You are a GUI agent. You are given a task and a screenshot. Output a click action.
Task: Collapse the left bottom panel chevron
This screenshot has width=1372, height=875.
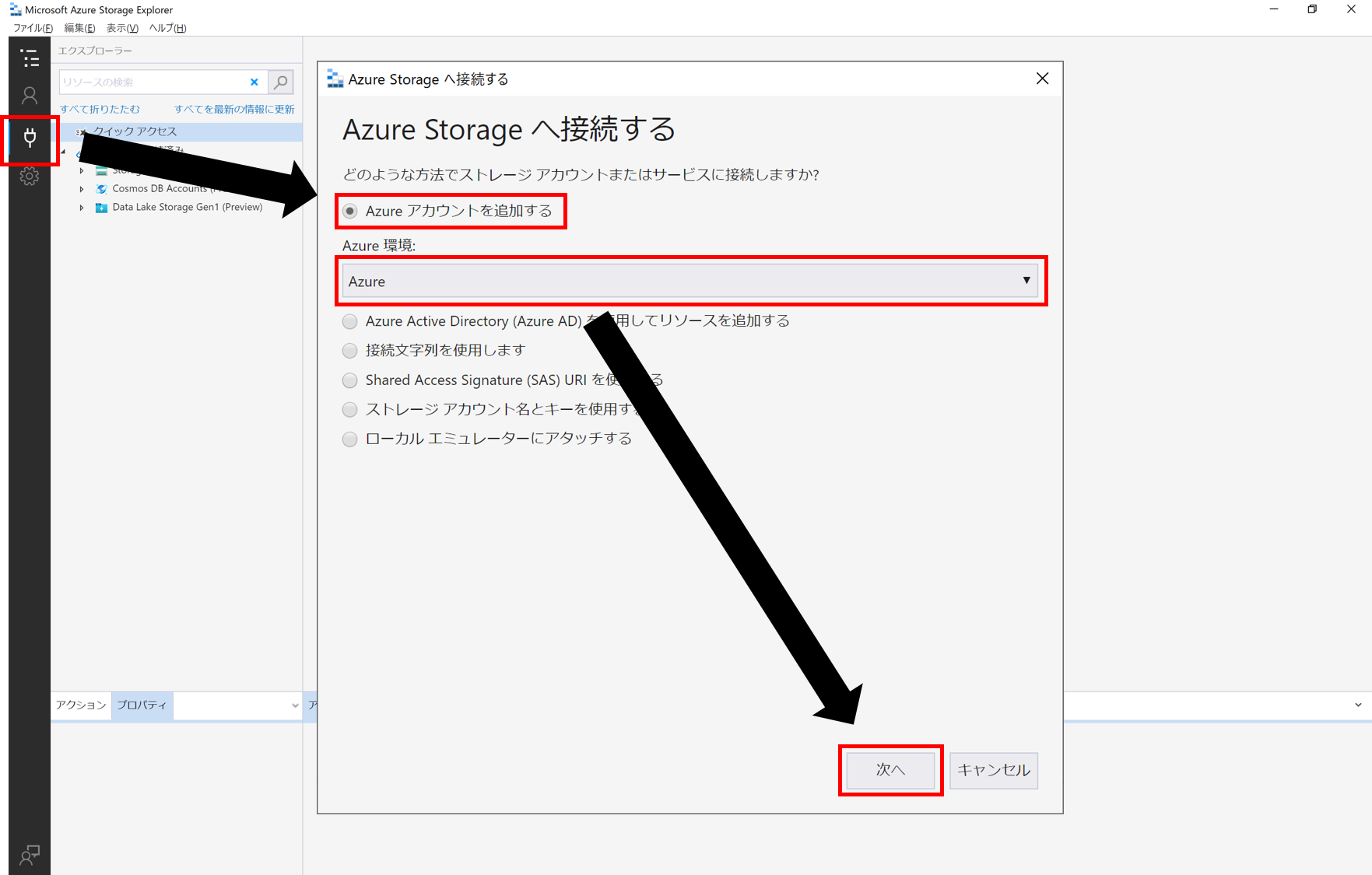(x=295, y=705)
